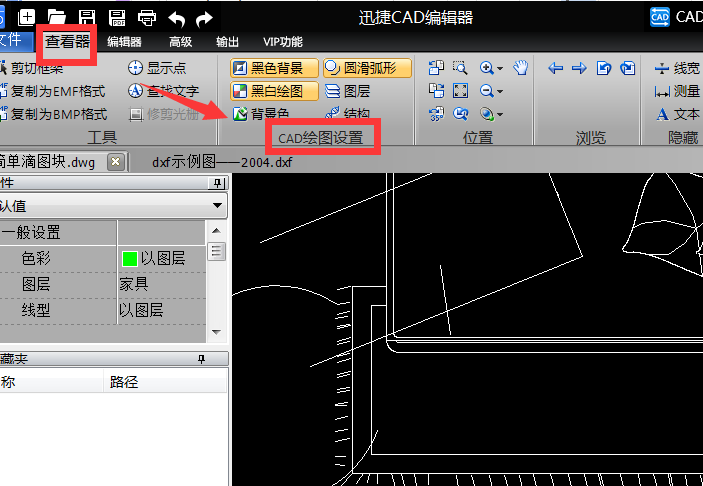The width and height of the screenshot is (703, 486).
Task: Open 背景色 background color setting
Action: click(x=261, y=114)
